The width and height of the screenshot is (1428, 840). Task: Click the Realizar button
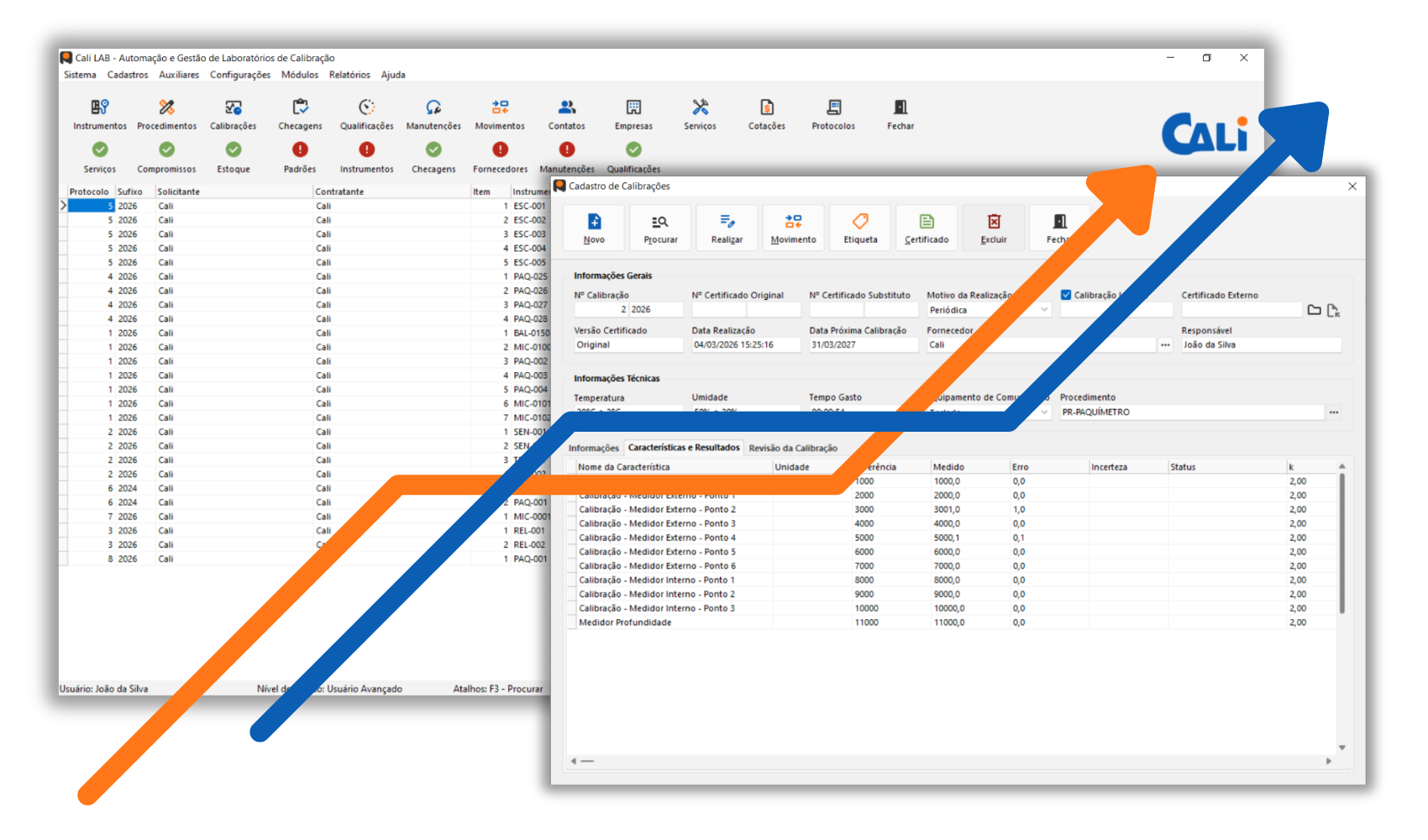point(727,223)
